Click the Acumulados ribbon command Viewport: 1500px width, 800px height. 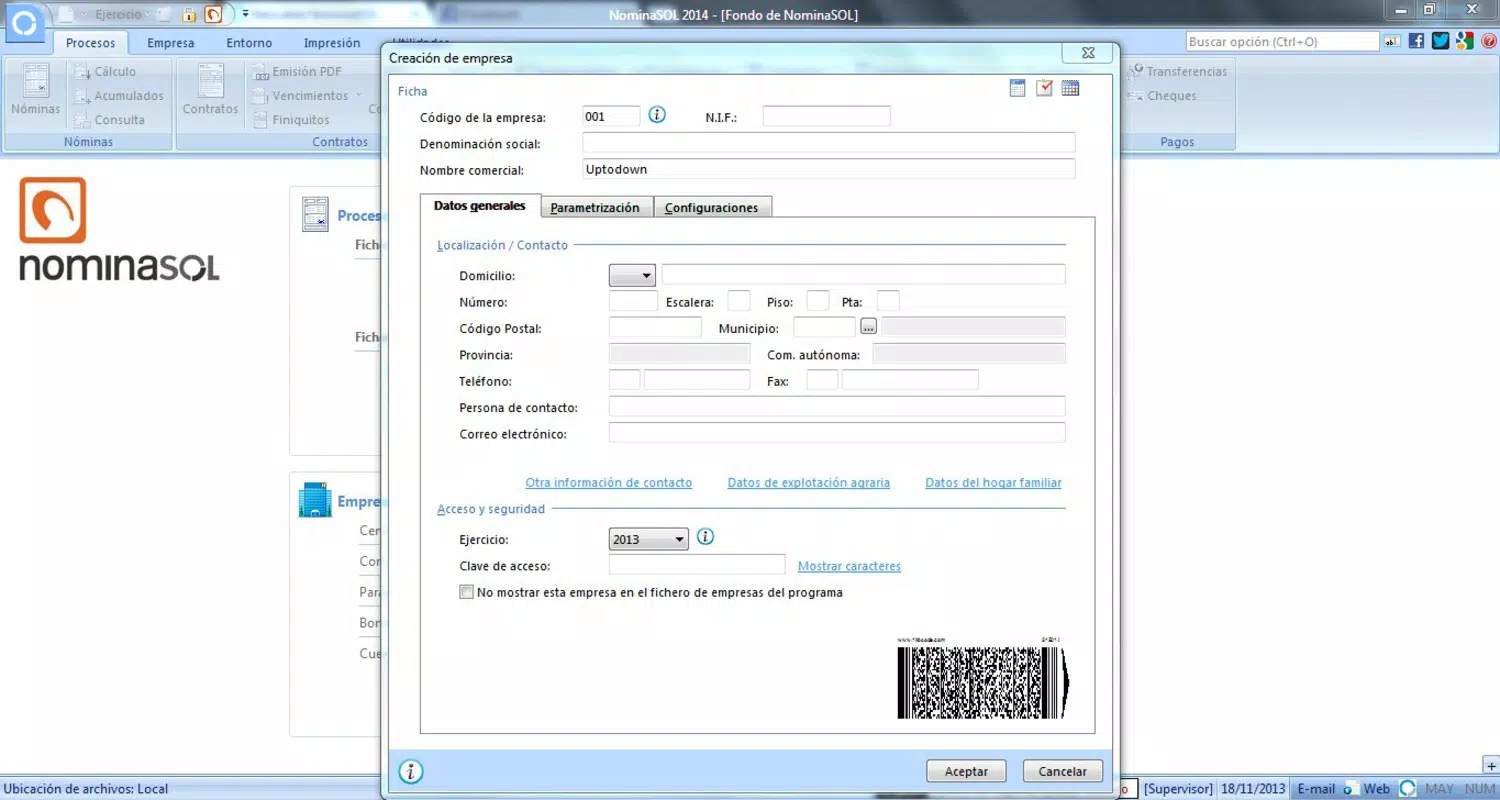click(x=119, y=96)
